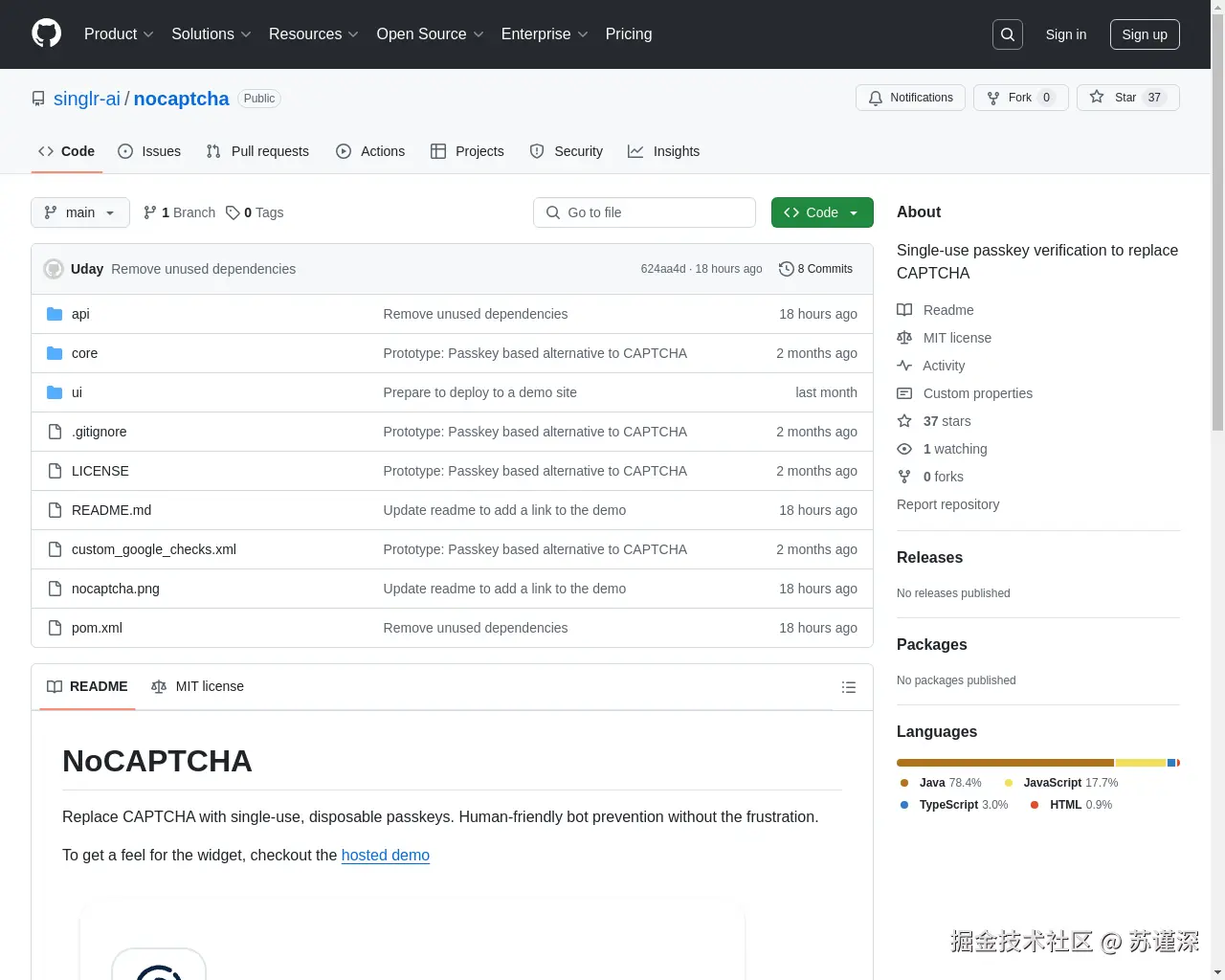Expand the main branch selector
This screenshot has width=1225, height=980.
[79, 212]
